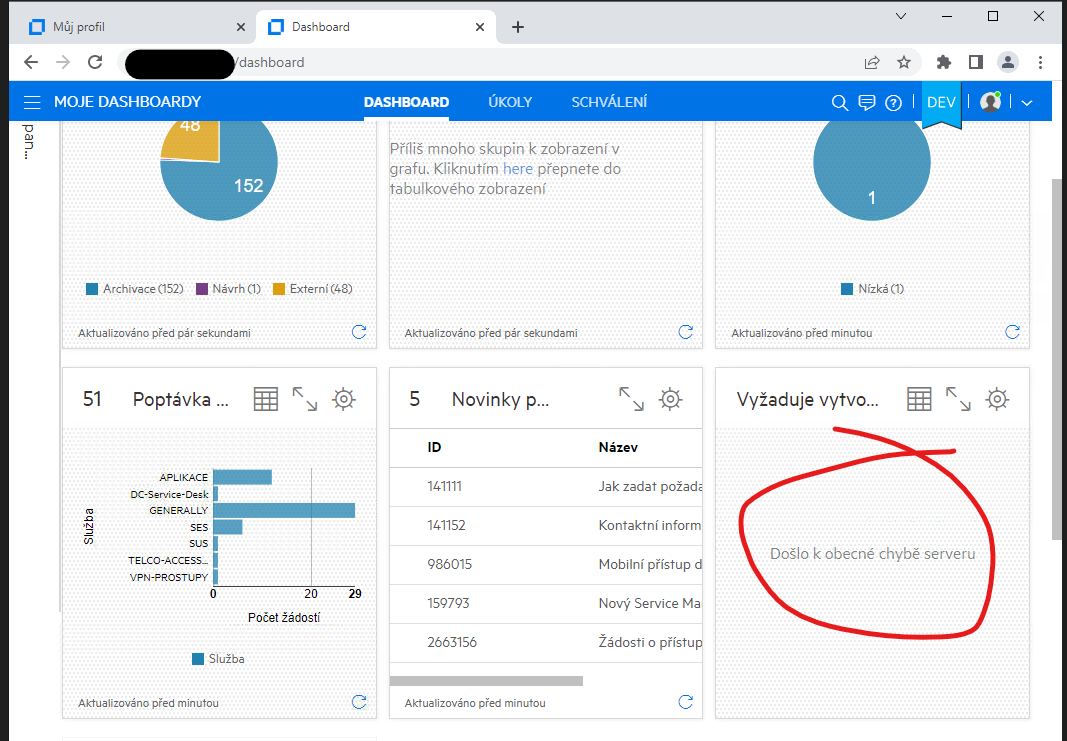Expand the Vyžaduje vytvo widget
The image size is (1067, 741).
(x=958, y=398)
